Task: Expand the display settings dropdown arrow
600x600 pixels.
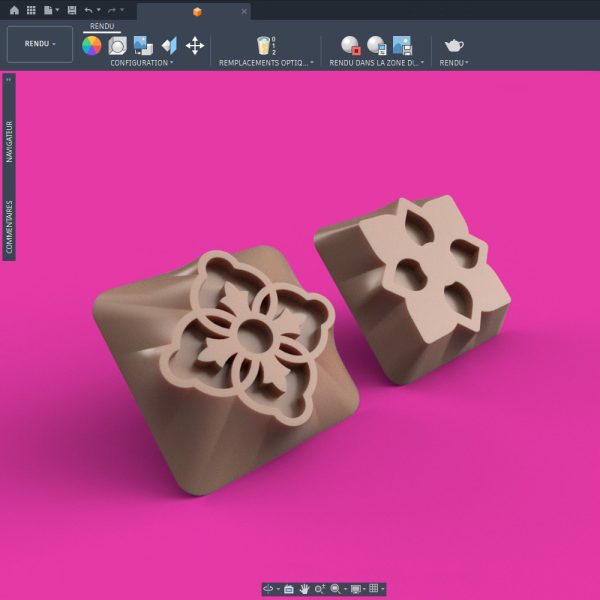Action: [364, 589]
